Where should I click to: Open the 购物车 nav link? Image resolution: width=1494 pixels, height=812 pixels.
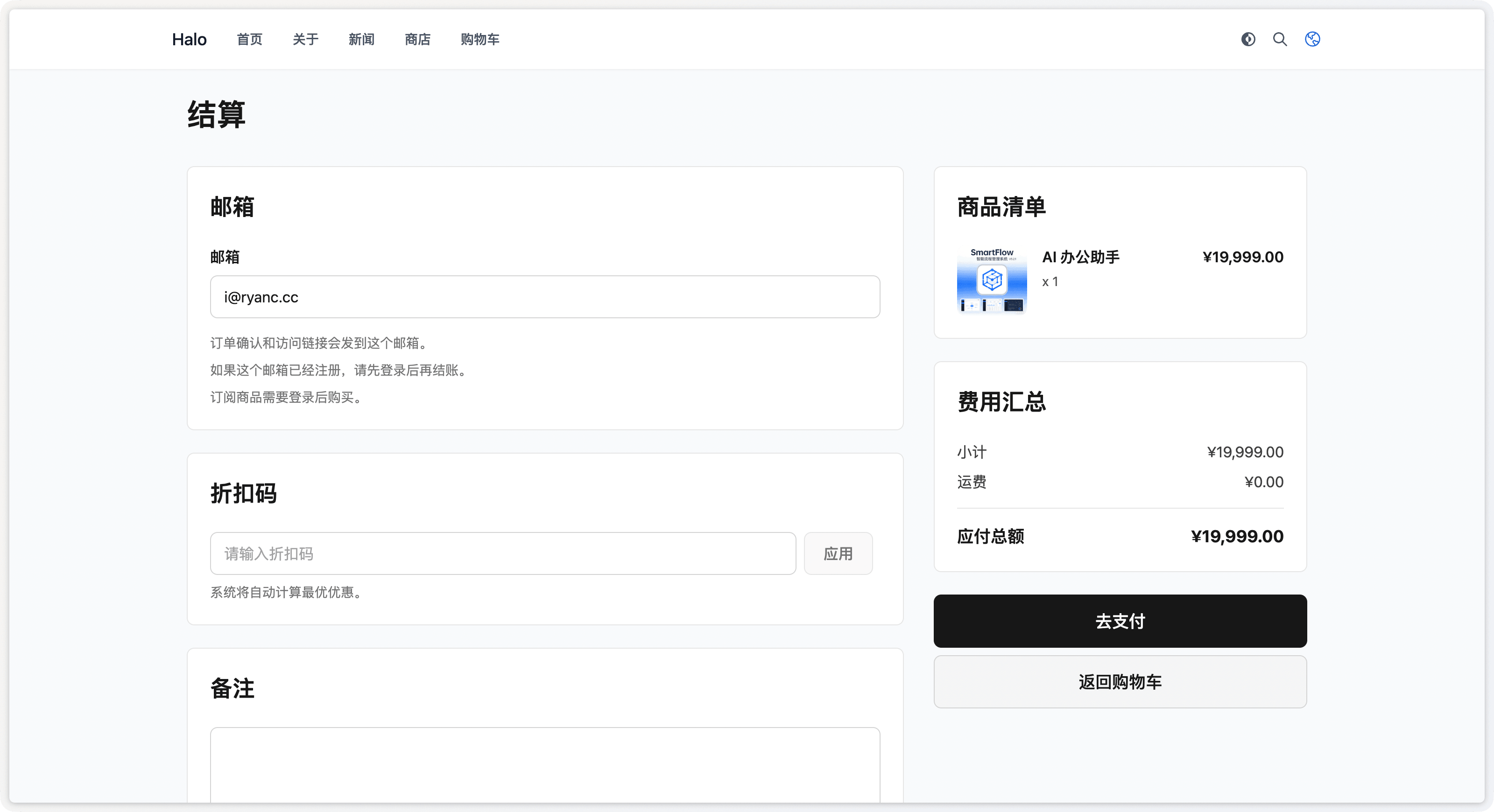[x=480, y=39]
